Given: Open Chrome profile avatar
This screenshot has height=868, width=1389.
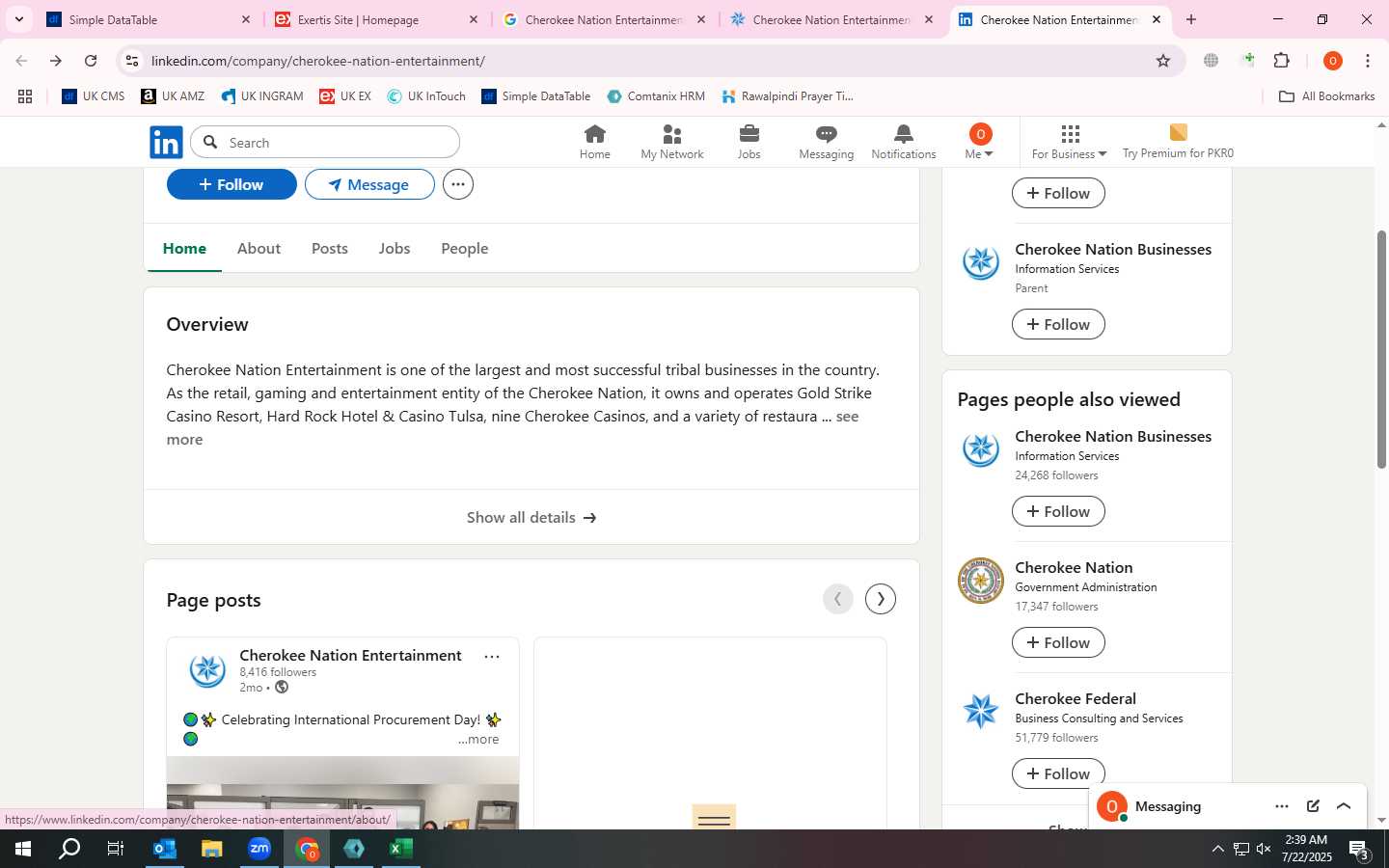Looking at the screenshot, I should click(1333, 61).
